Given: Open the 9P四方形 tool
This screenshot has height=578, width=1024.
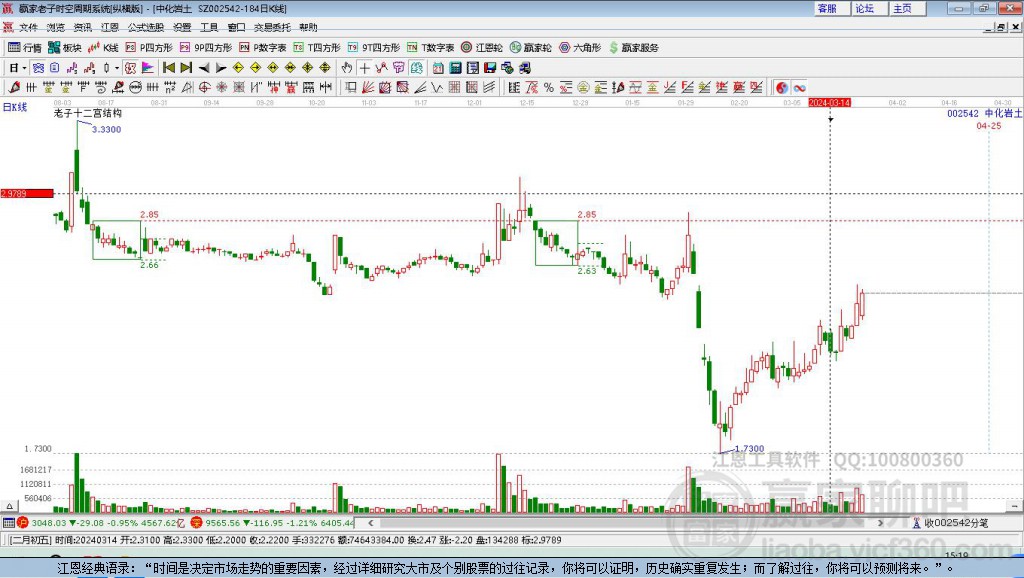Looking at the screenshot, I should point(206,48).
